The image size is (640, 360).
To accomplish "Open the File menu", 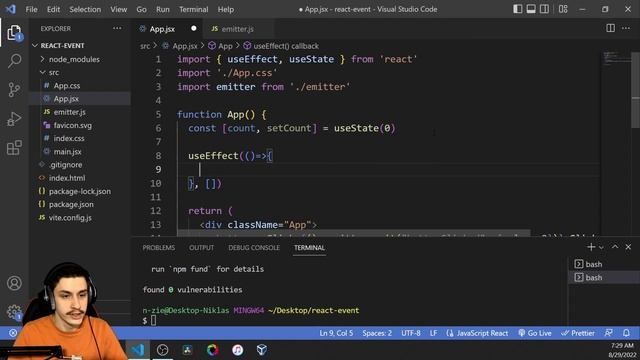I will coord(31,9).
